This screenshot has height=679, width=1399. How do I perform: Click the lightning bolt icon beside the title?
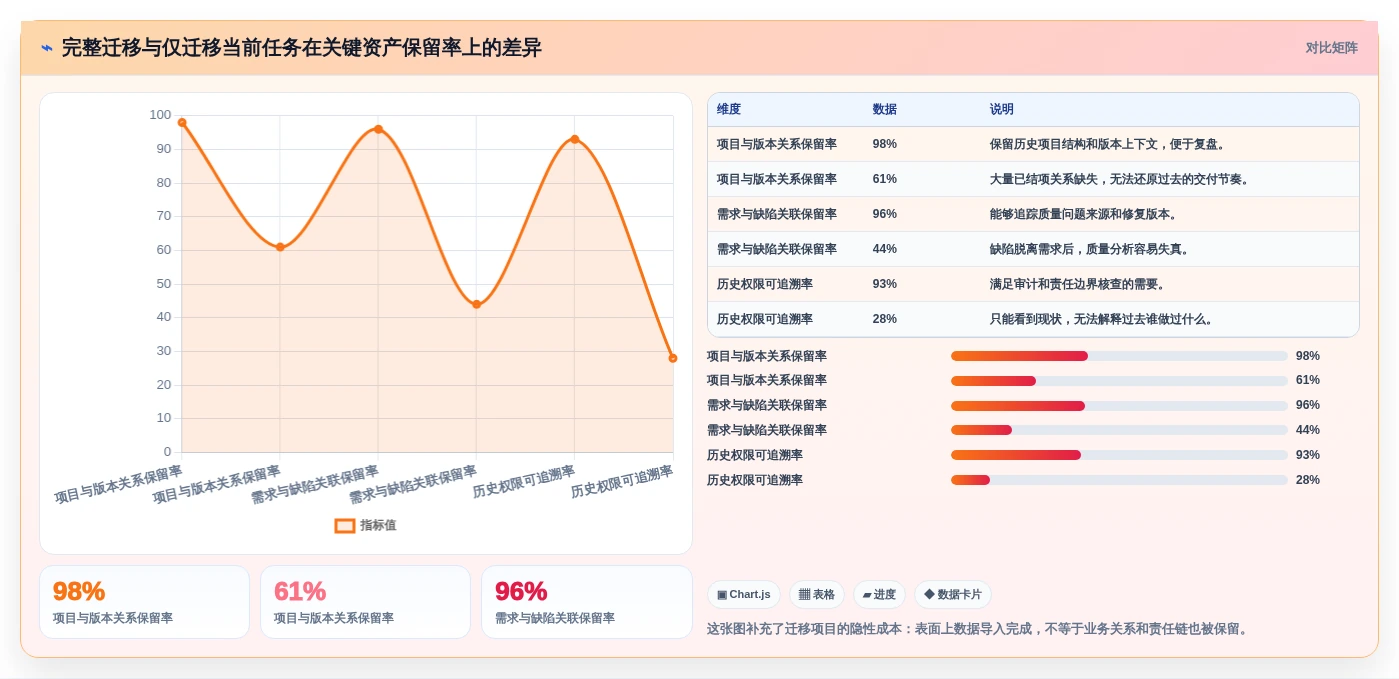click(47, 48)
